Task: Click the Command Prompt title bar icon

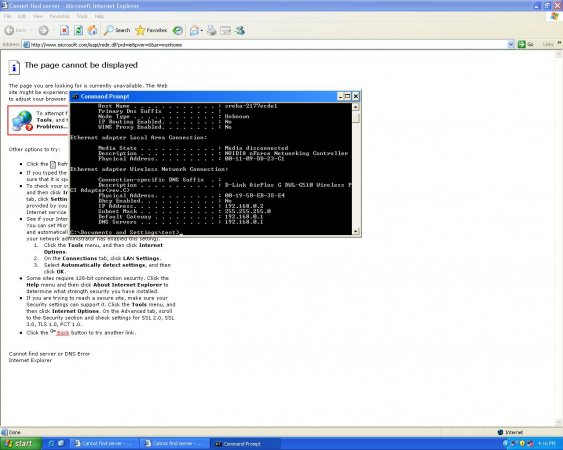Action: tap(75, 96)
